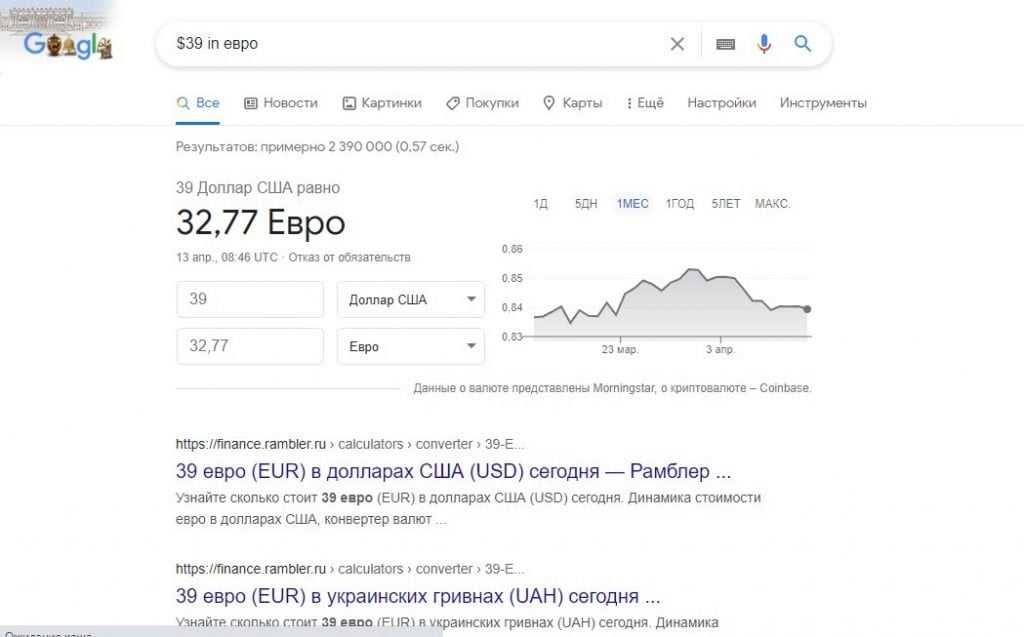Open the Настройки settings menu
The width and height of the screenshot is (1024, 637).
pos(721,103)
